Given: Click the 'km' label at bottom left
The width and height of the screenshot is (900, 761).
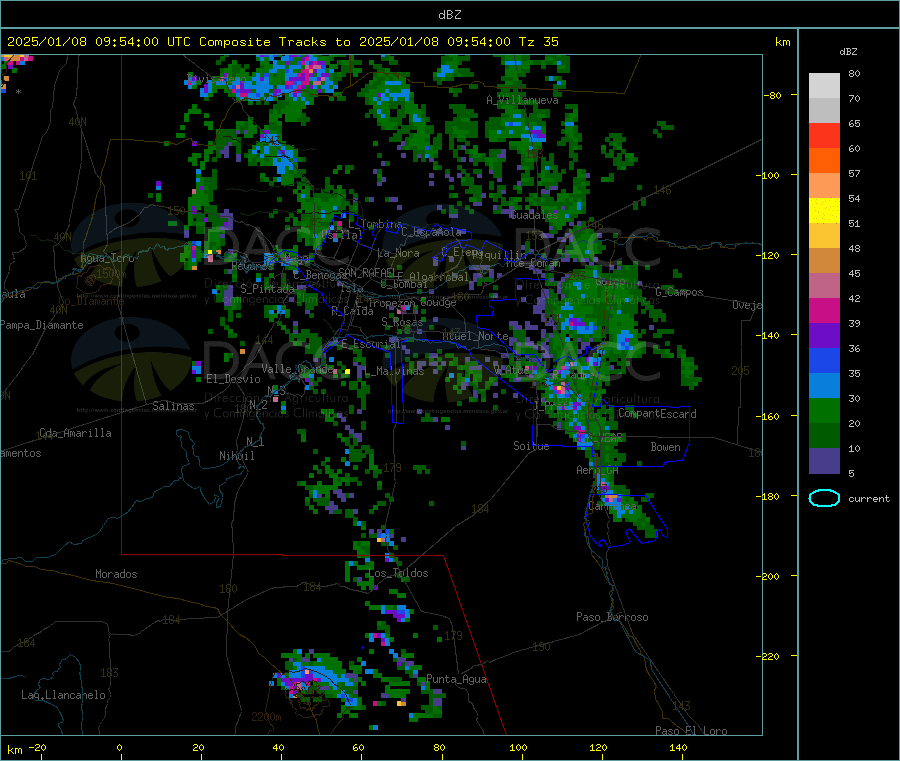Looking at the screenshot, I should click(x=14, y=750).
